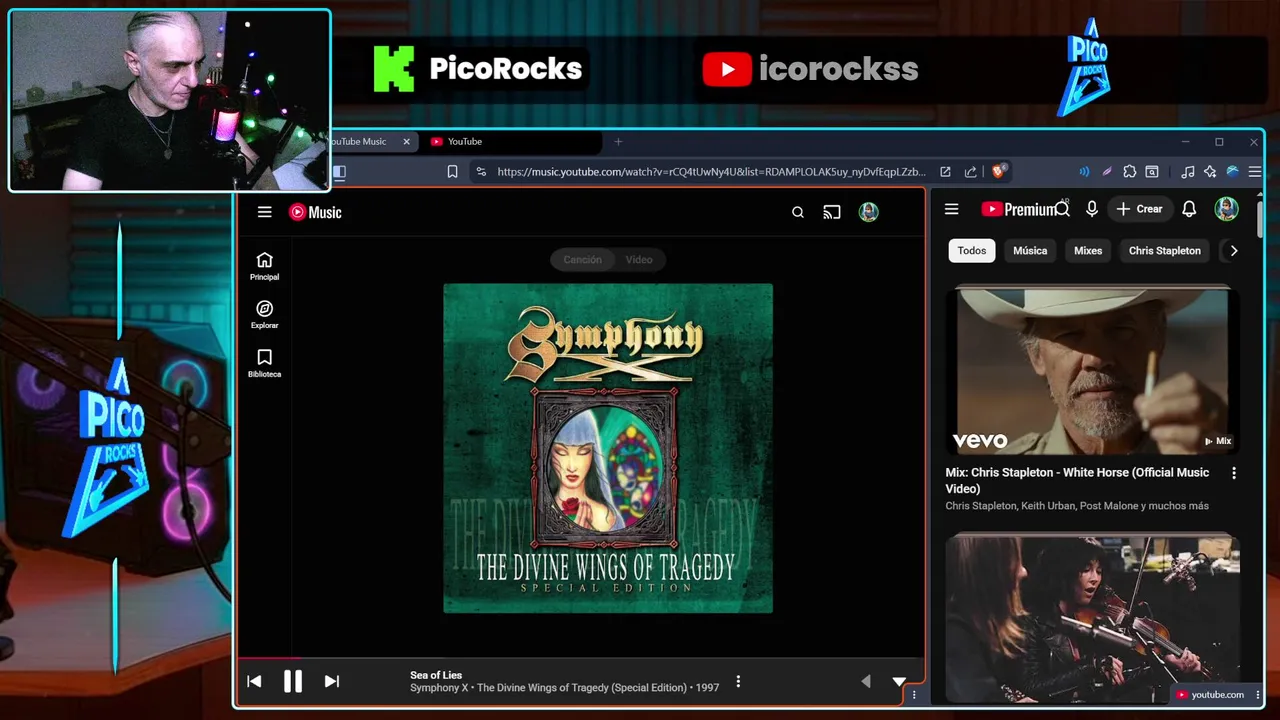Click the share icon in address bar
This screenshot has height=720, width=1280.
(x=970, y=172)
